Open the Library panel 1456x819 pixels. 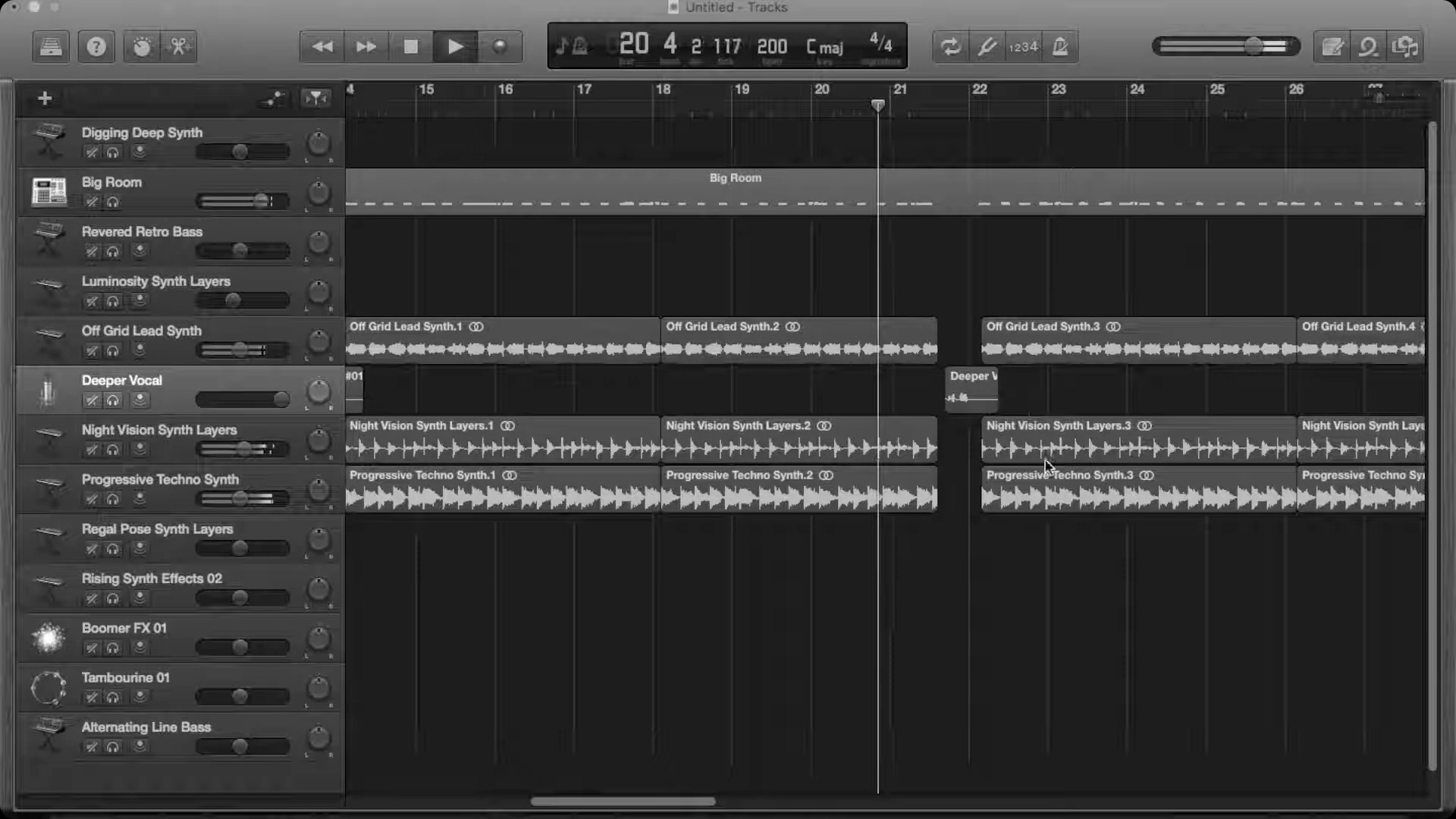coord(51,47)
